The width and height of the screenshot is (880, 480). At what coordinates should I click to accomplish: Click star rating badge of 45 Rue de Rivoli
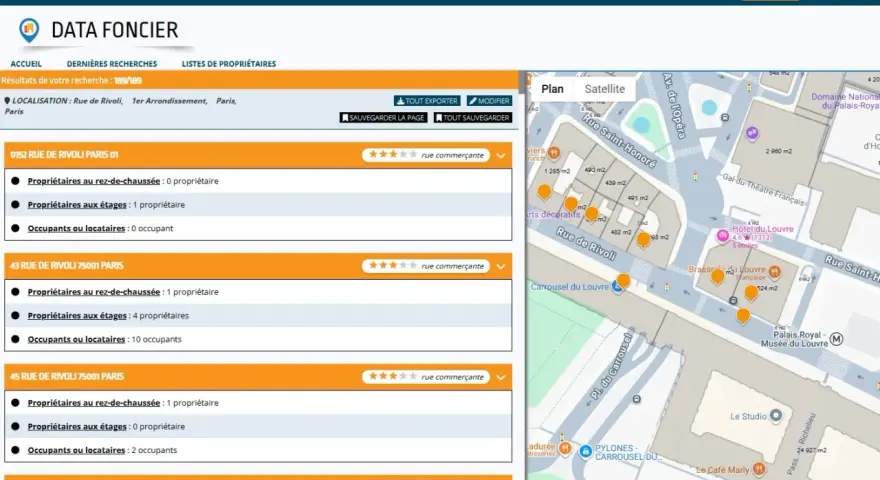[426, 377]
